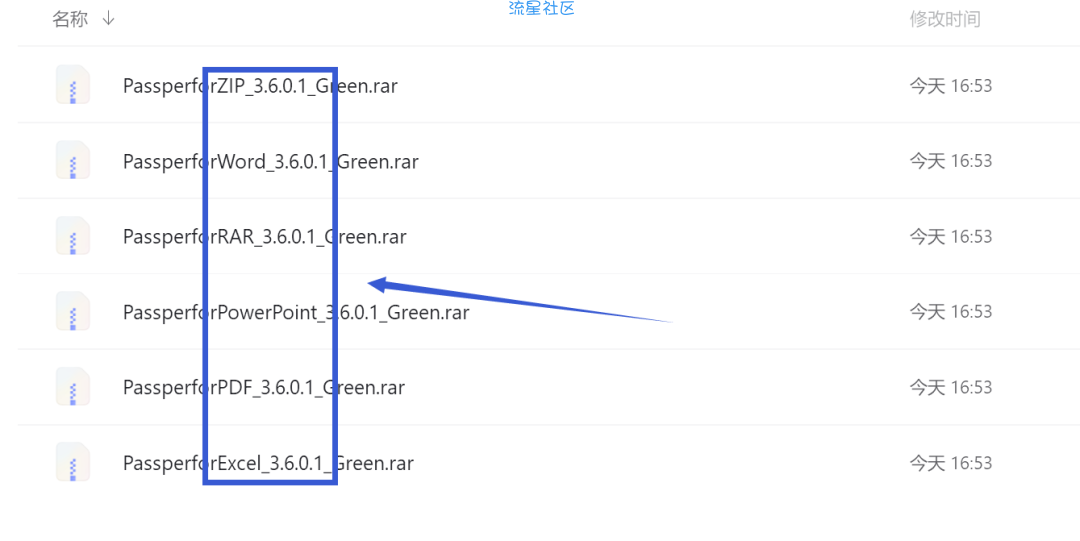
Task: Sort files by 名称 column header
Action: pos(70,19)
